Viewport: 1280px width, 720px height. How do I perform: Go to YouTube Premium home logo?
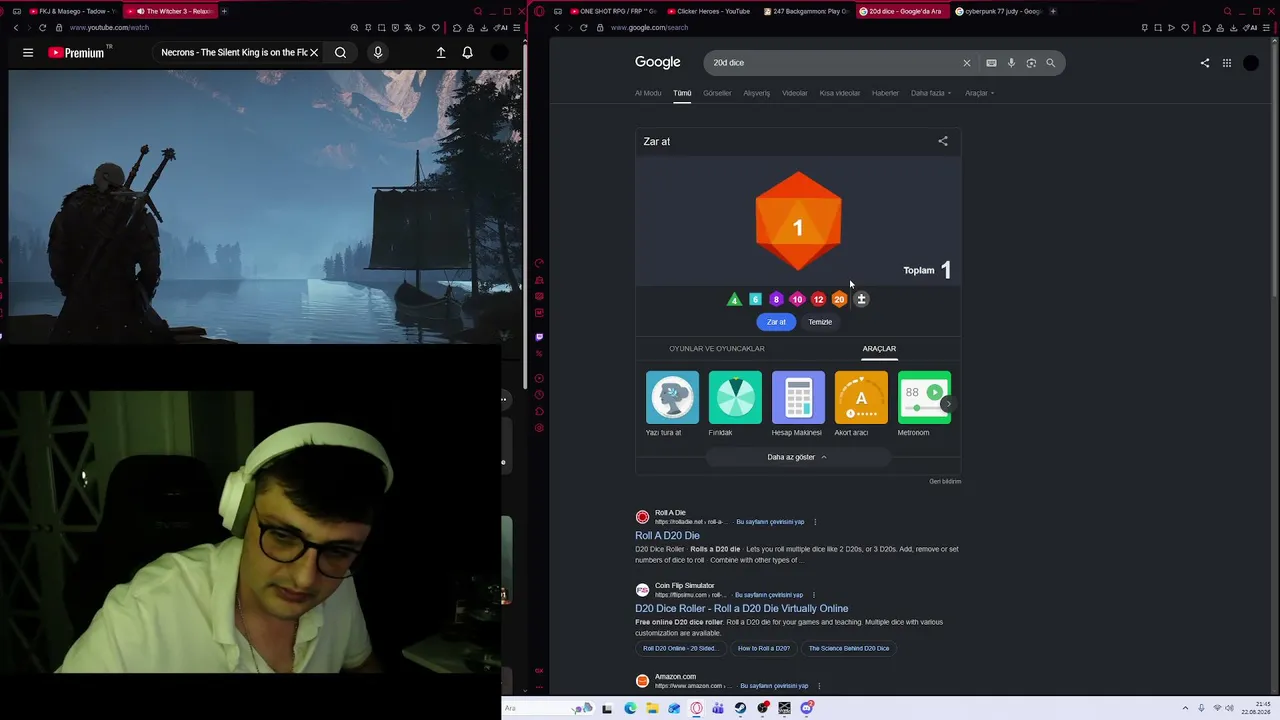76,52
